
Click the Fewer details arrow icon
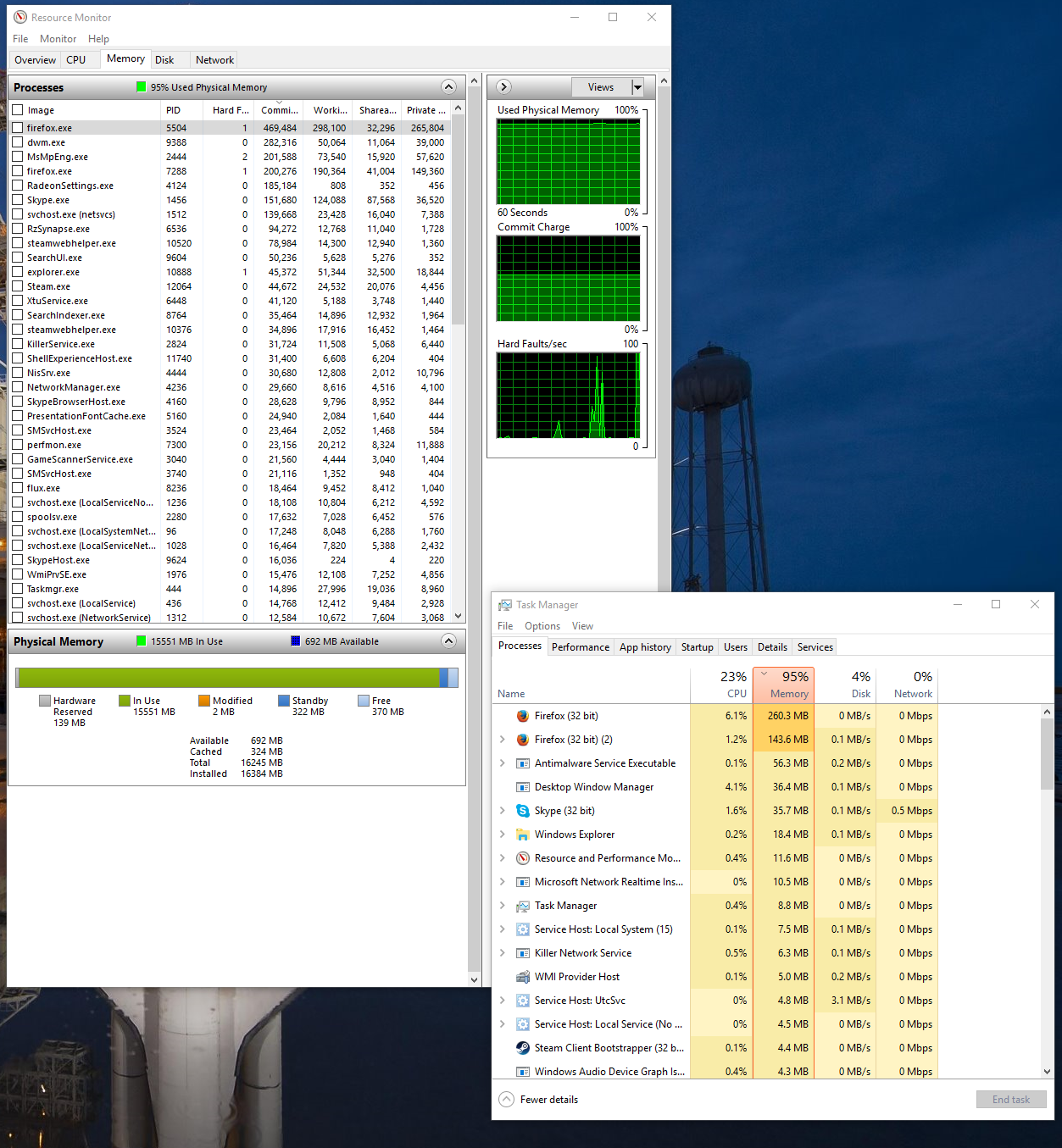tap(507, 1099)
